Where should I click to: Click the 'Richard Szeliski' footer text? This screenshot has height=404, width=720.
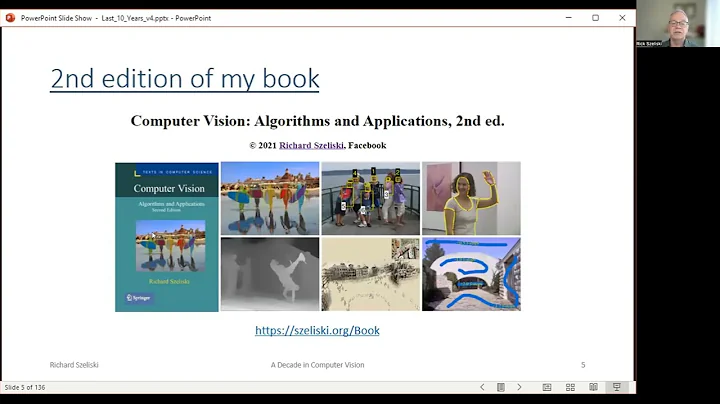click(x=74, y=365)
